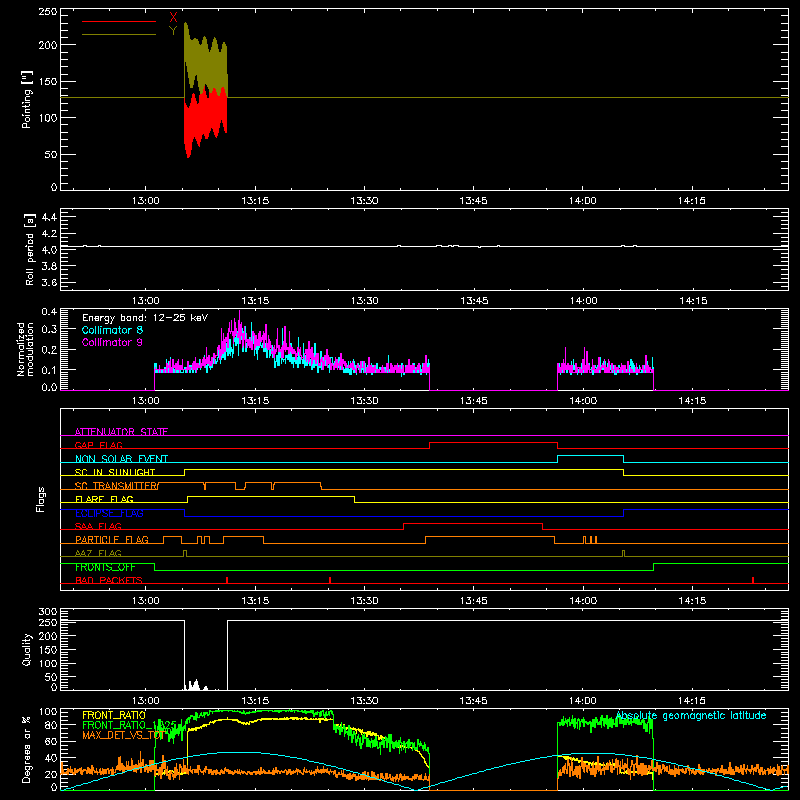The height and width of the screenshot is (800, 800).
Task: Click 13:15 tick label under the Pointing plot
Action: 255,201
